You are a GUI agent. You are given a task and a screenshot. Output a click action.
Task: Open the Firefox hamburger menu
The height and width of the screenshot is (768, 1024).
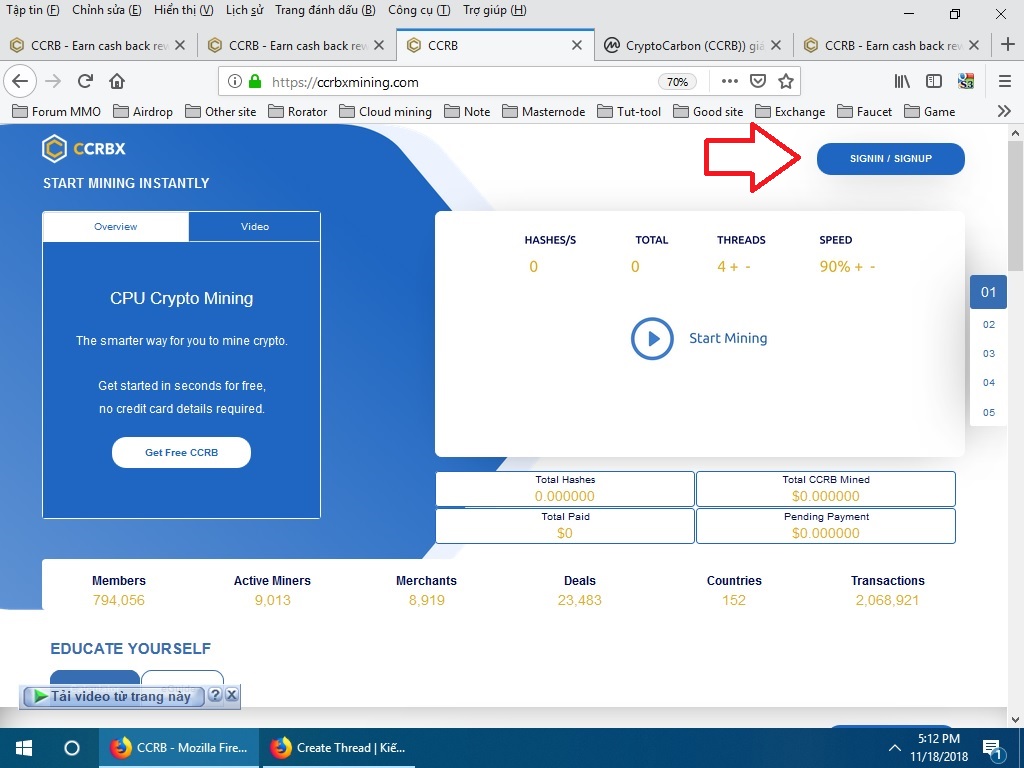1005,82
